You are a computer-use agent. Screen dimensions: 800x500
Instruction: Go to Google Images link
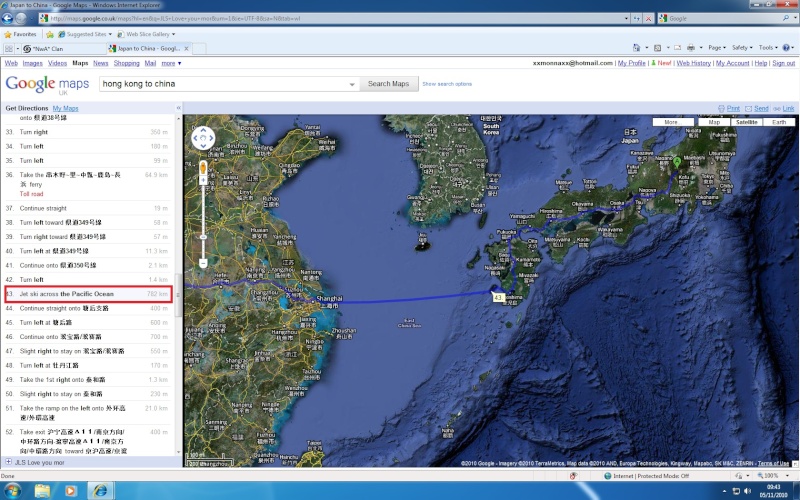click(x=33, y=63)
